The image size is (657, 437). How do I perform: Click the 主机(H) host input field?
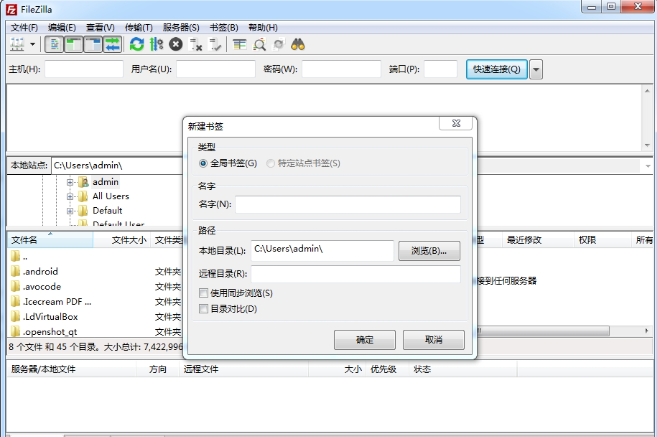(x=84, y=69)
